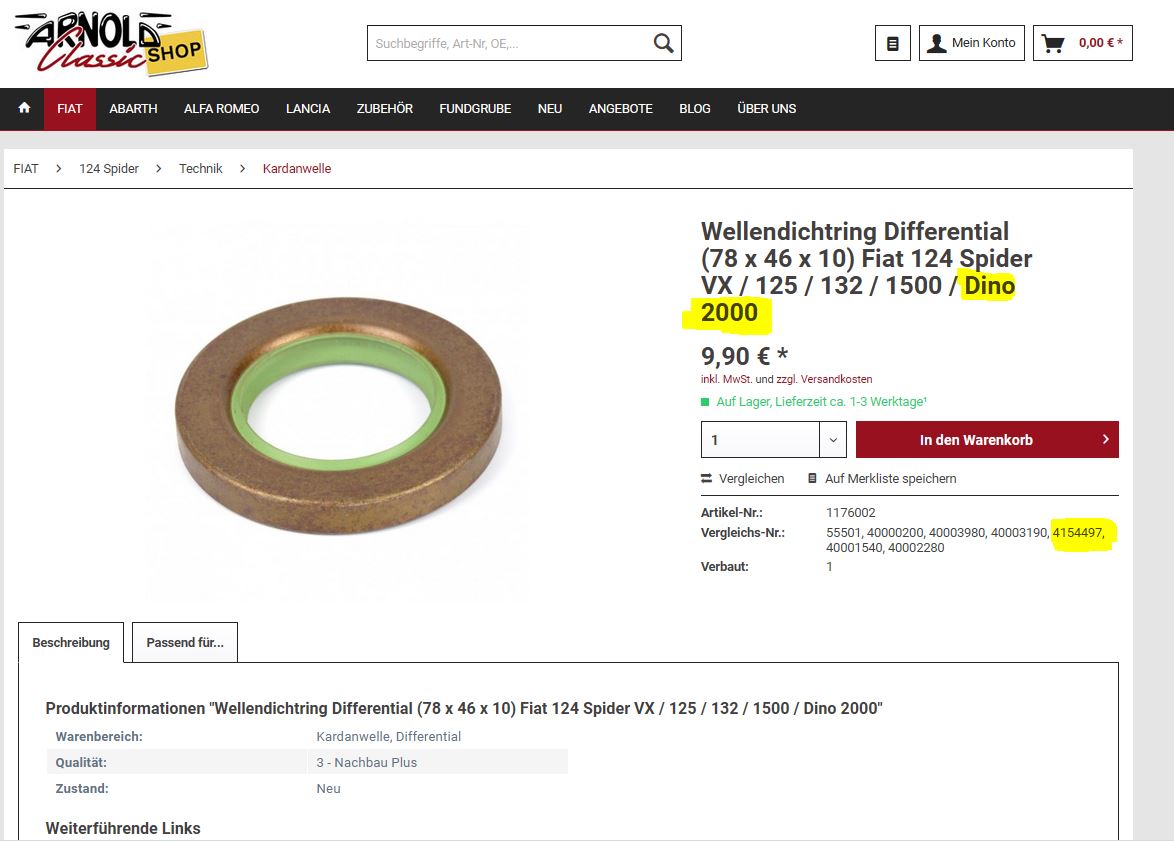The width and height of the screenshot is (1174, 843).
Task: Open the wishlist notepad icon in header
Action: point(892,43)
